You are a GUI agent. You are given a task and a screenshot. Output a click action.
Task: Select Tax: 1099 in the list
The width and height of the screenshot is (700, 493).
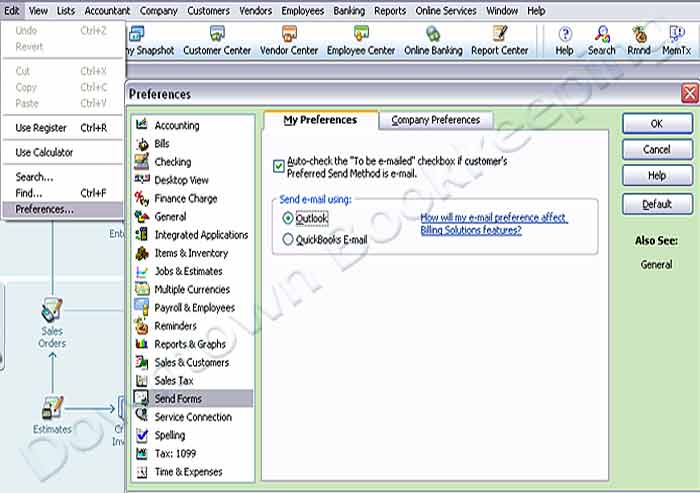click(x=193, y=453)
